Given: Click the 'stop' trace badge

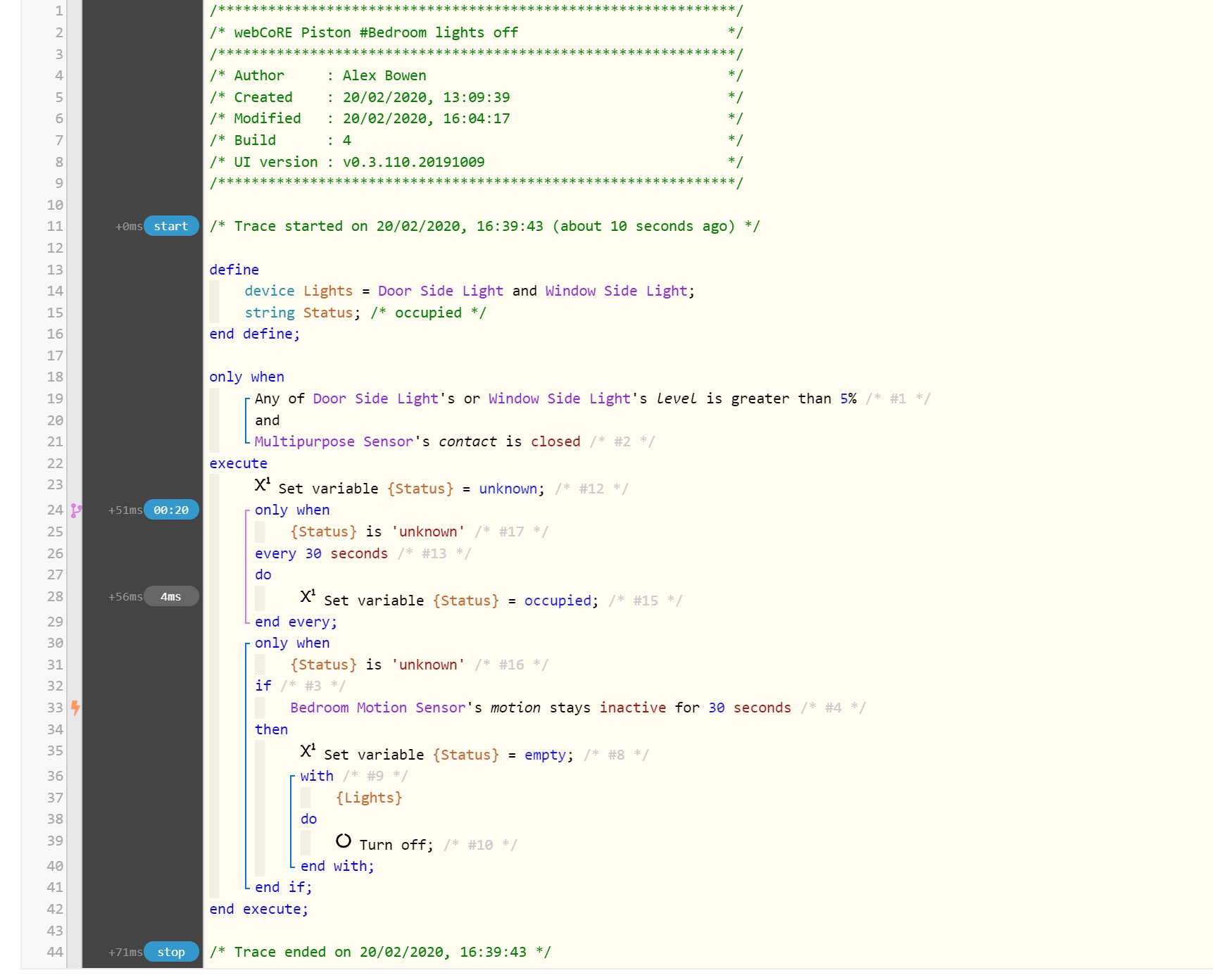Looking at the screenshot, I should coord(171,952).
